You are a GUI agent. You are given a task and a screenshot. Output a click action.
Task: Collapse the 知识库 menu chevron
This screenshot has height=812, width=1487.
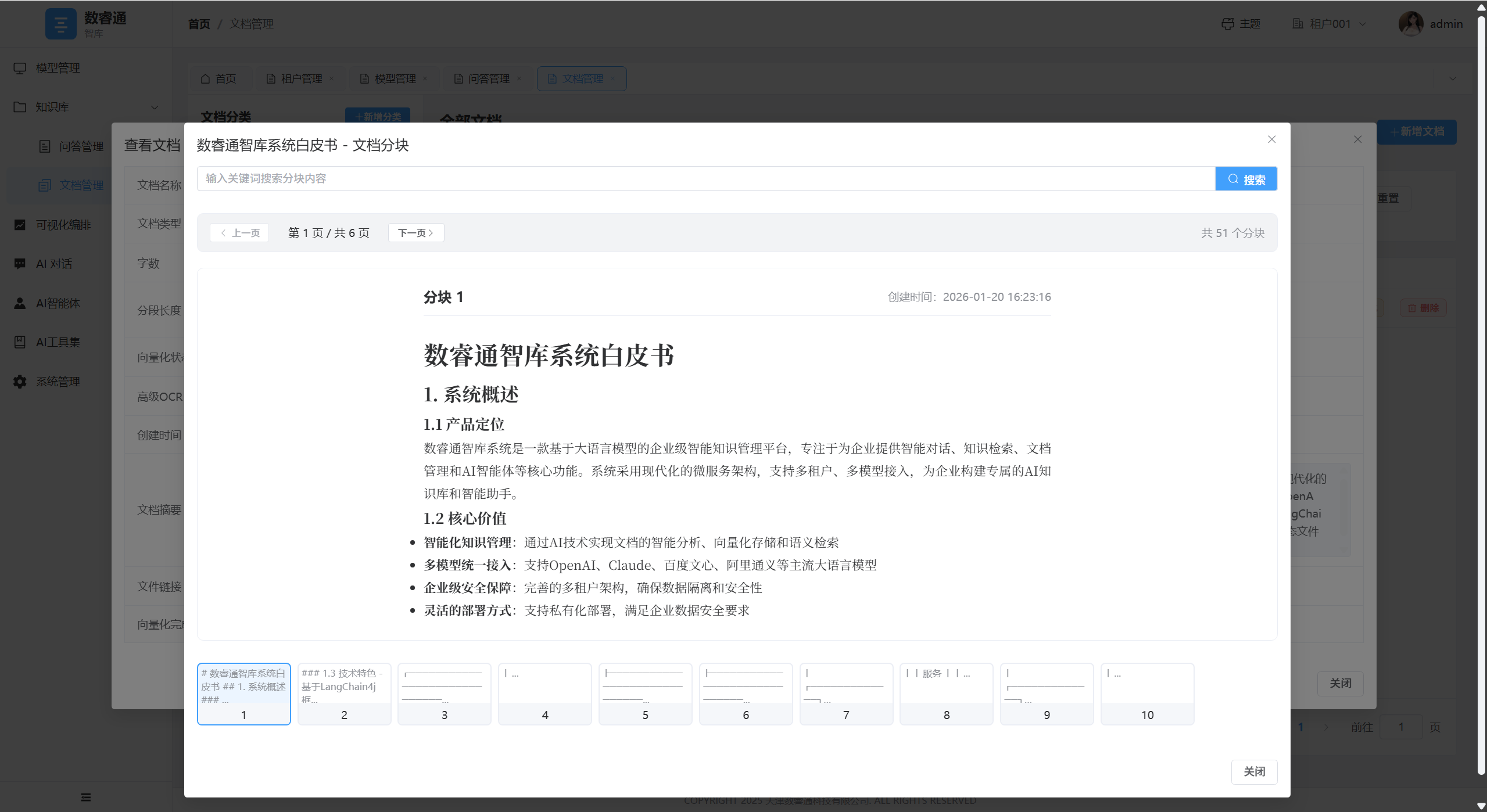pos(154,107)
